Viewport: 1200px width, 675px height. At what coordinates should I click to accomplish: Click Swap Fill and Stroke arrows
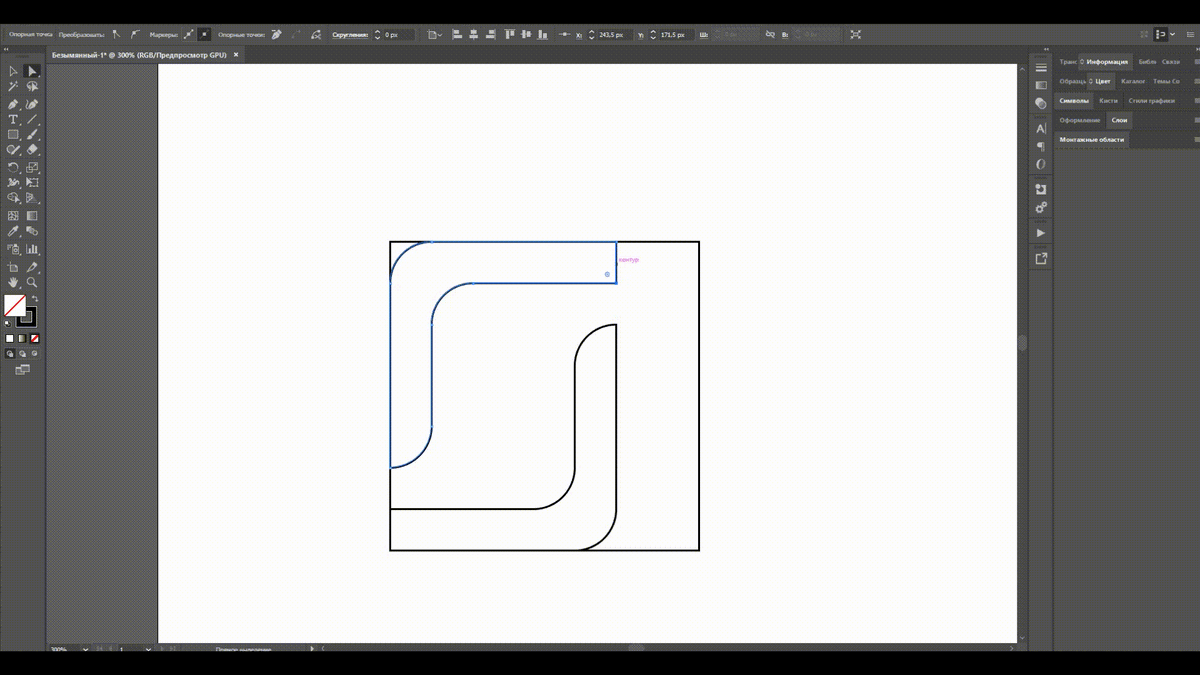click(x=34, y=298)
